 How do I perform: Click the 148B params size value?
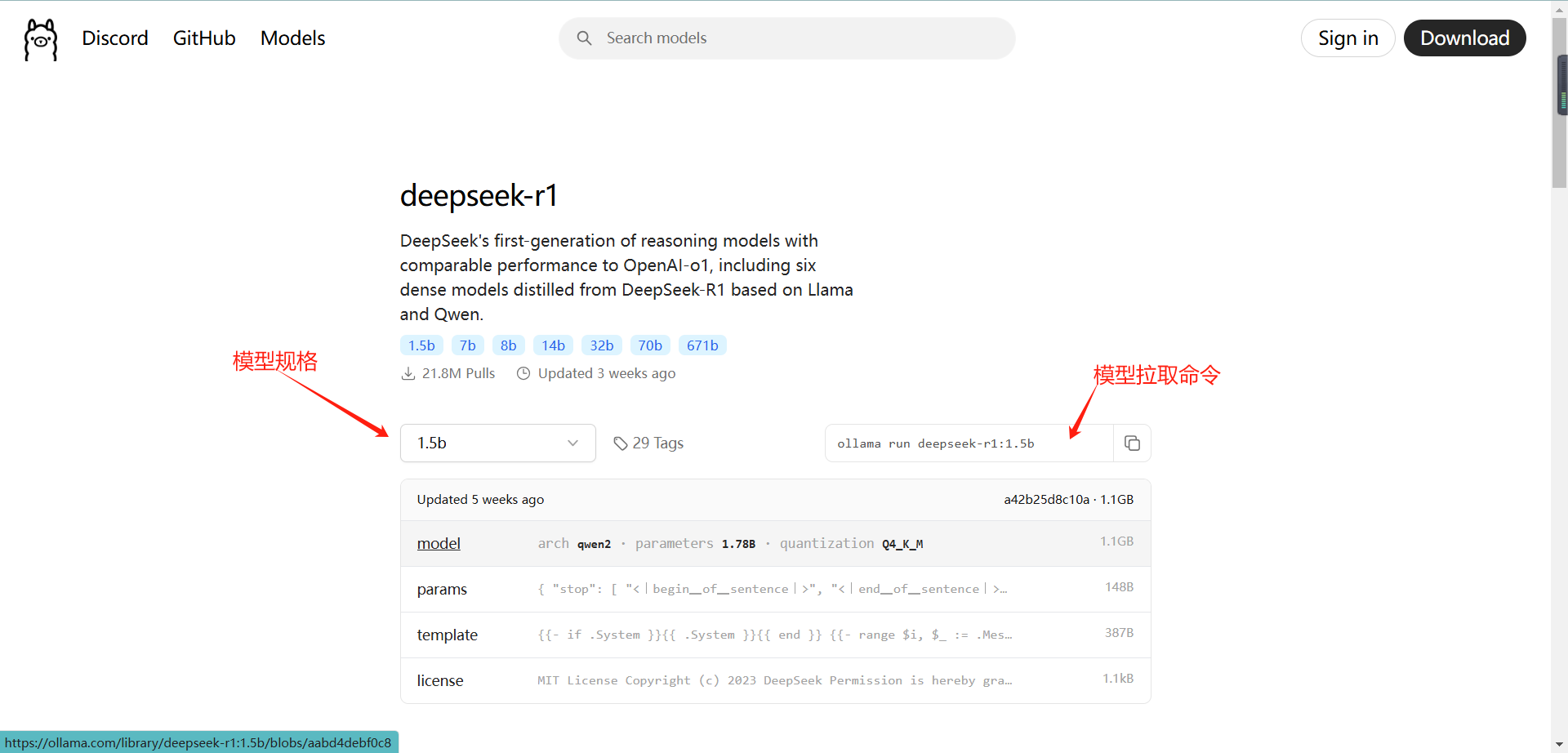(1119, 587)
